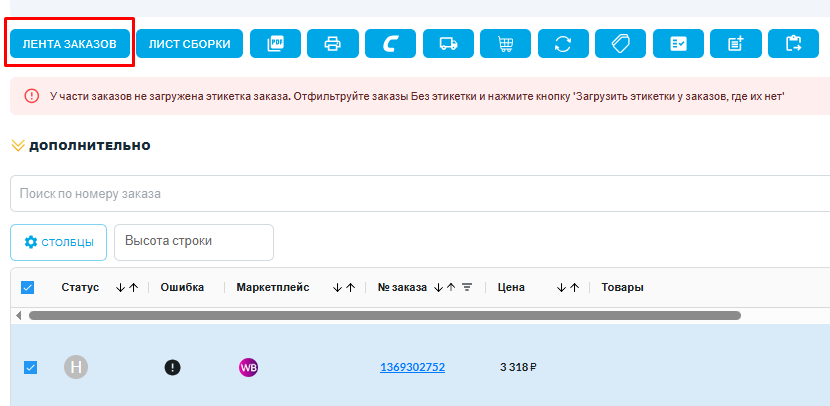Click the black error exclamation icon
The image size is (830, 406).
tap(173, 367)
